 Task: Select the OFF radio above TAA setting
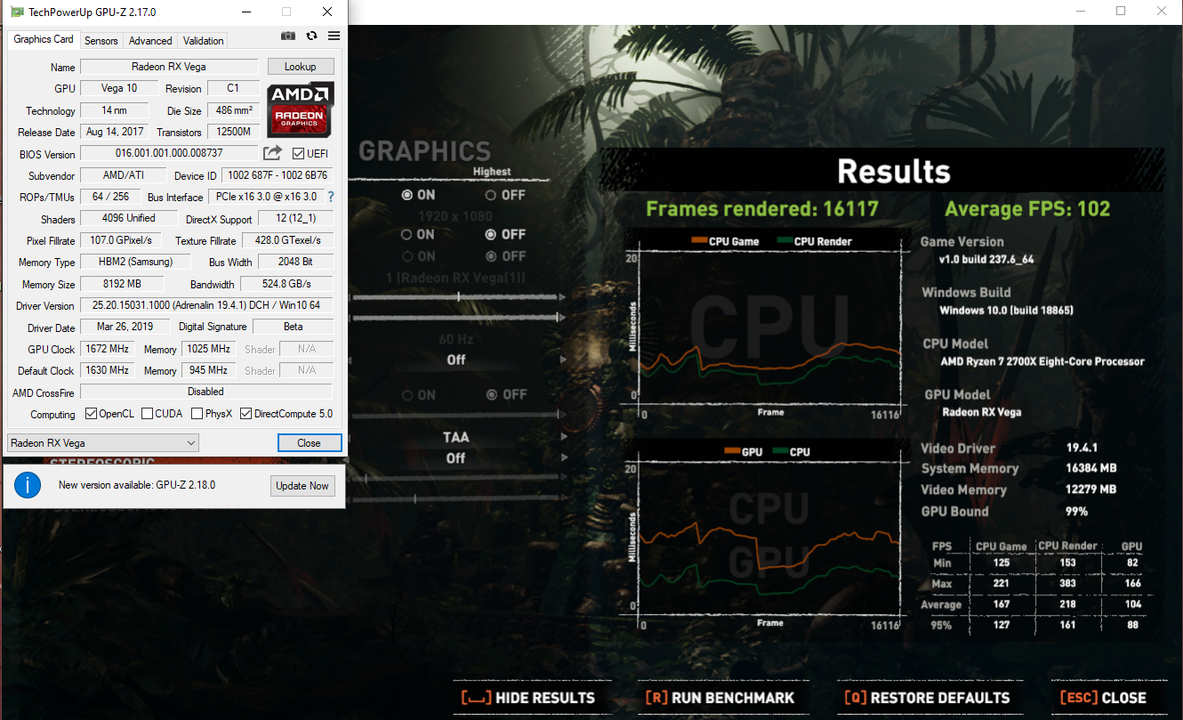pos(492,395)
